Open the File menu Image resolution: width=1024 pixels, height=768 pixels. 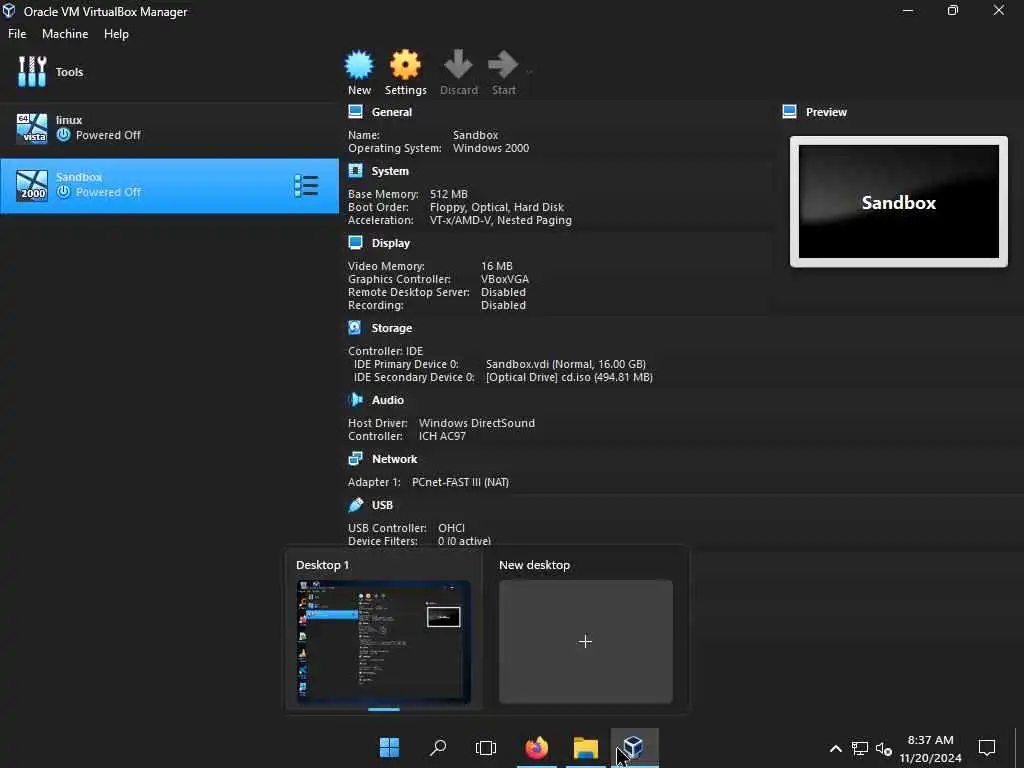pyautogui.click(x=17, y=33)
